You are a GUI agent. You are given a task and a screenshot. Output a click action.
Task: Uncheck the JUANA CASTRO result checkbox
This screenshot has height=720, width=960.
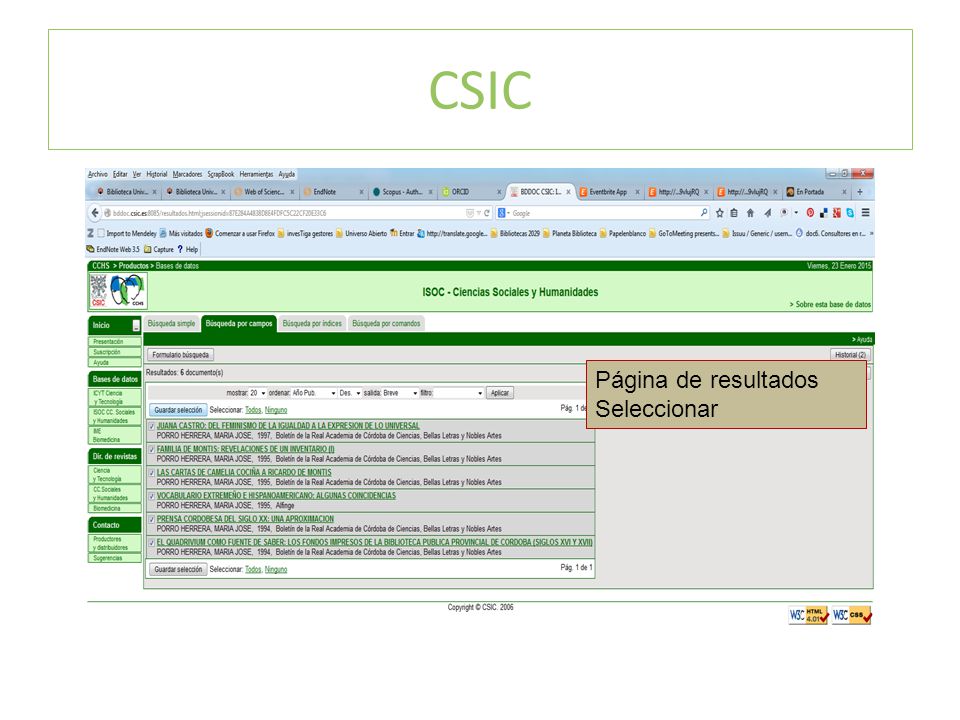point(152,426)
